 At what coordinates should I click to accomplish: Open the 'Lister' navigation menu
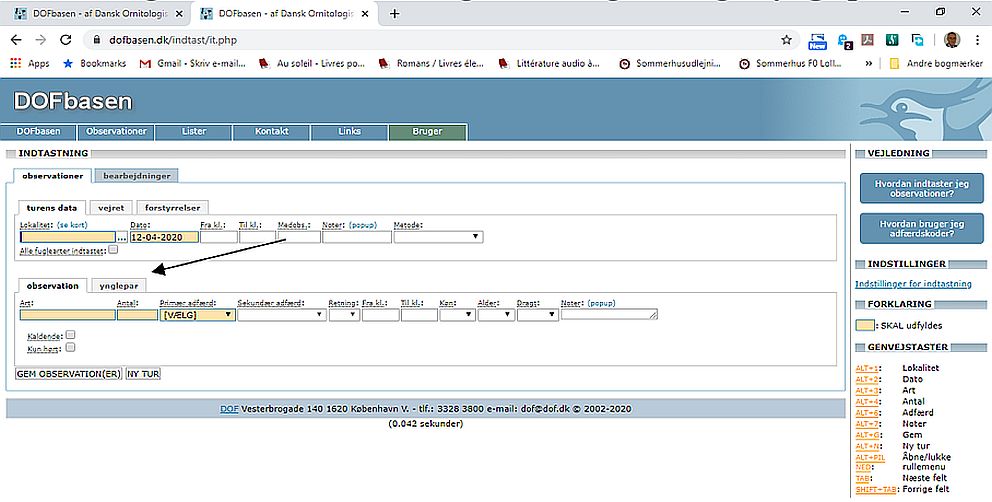pyautogui.click(x=194, y=132)
